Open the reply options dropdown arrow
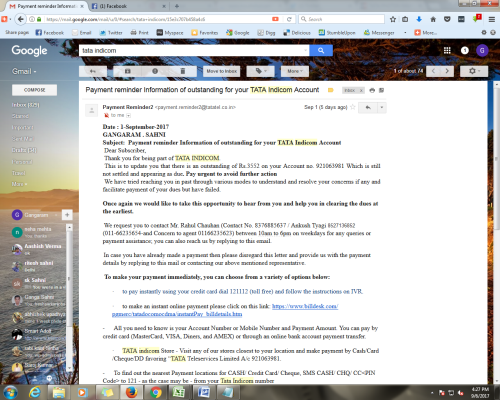500x400 pixels. tap(382, 107)
